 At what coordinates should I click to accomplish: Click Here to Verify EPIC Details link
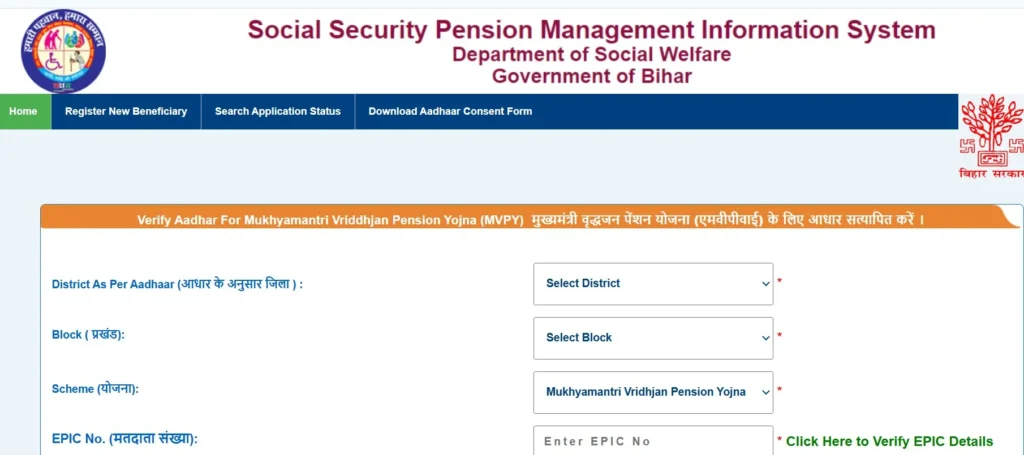[889, 441]
